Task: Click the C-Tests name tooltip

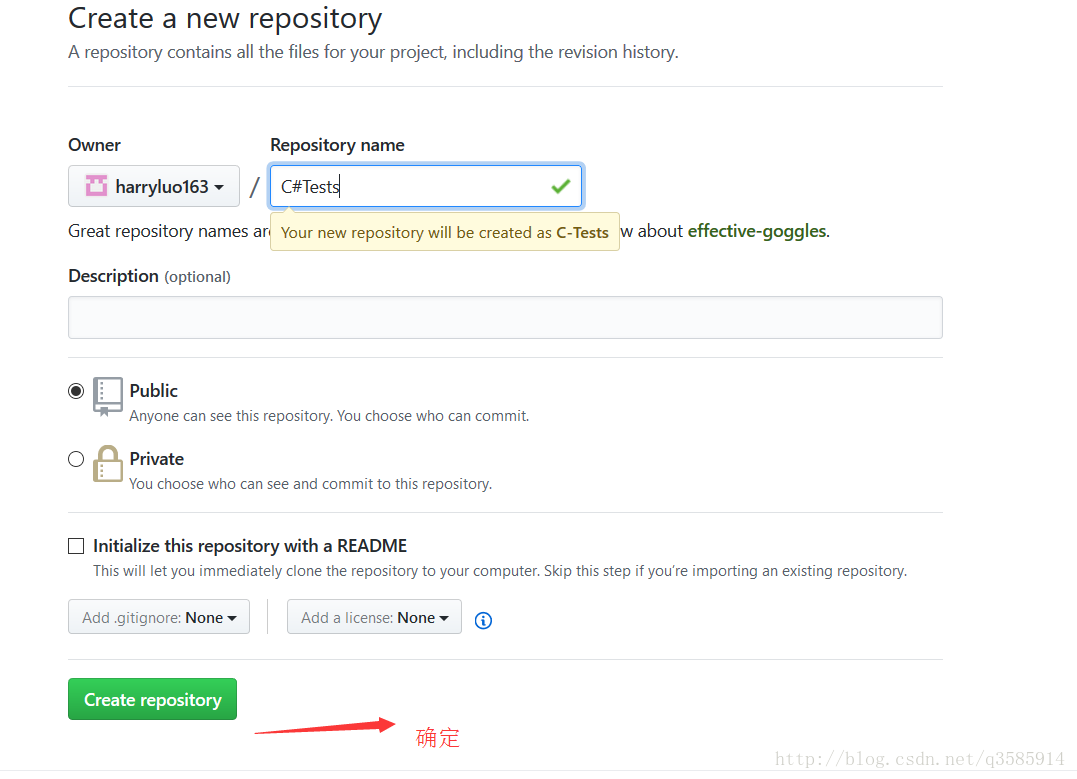Action: pyautogui.click(x=445, y=232)
